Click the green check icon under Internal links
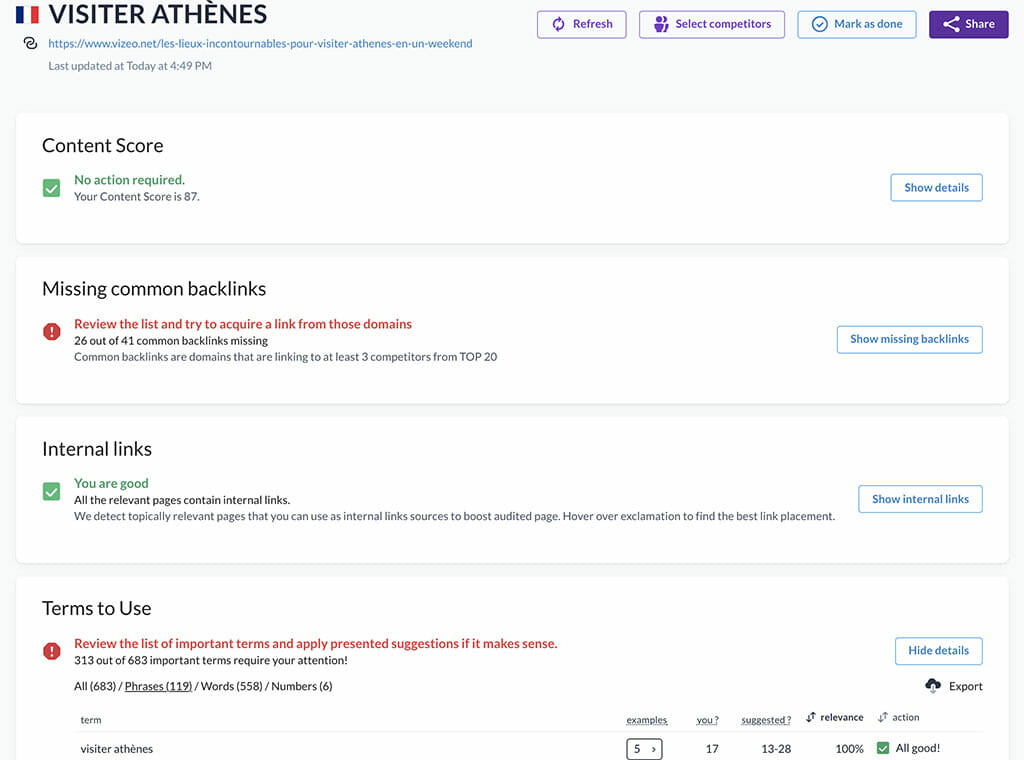The image size is (1024, 760). [51, 491]
